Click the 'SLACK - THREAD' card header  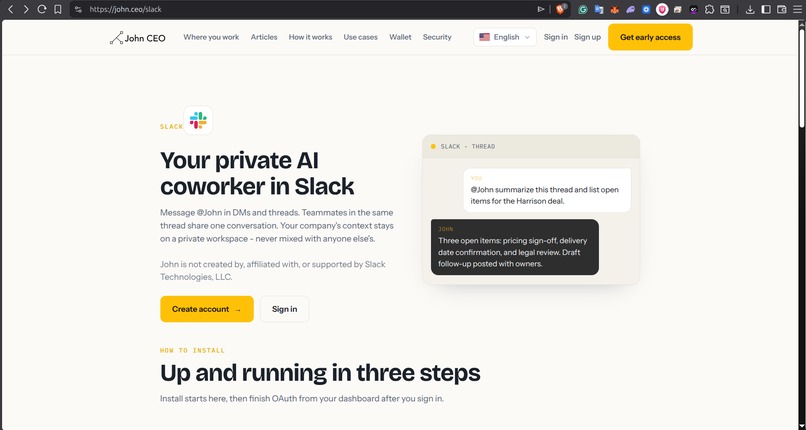(531, 146)
